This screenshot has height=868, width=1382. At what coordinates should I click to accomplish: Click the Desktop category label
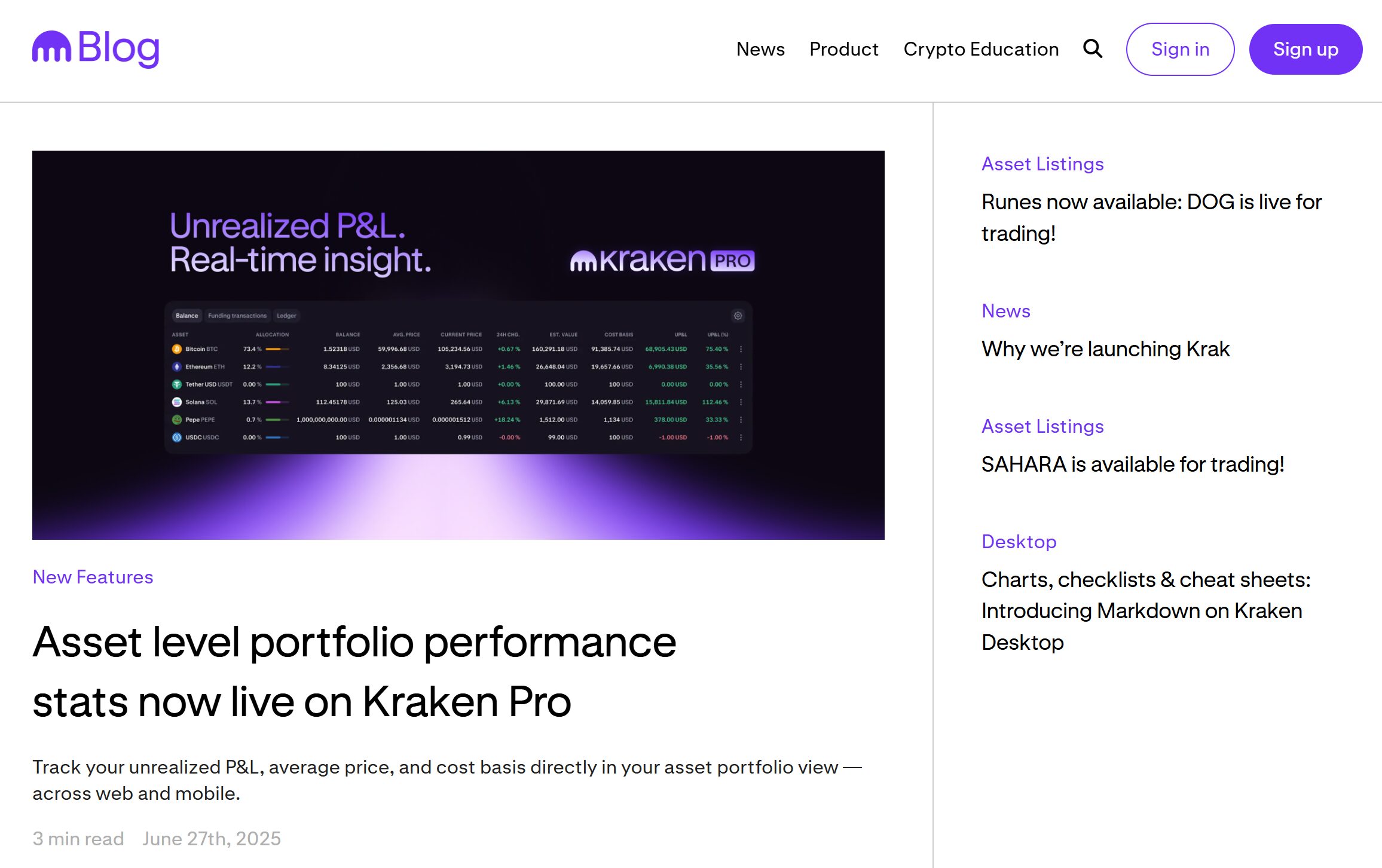tap(1019, 542)
